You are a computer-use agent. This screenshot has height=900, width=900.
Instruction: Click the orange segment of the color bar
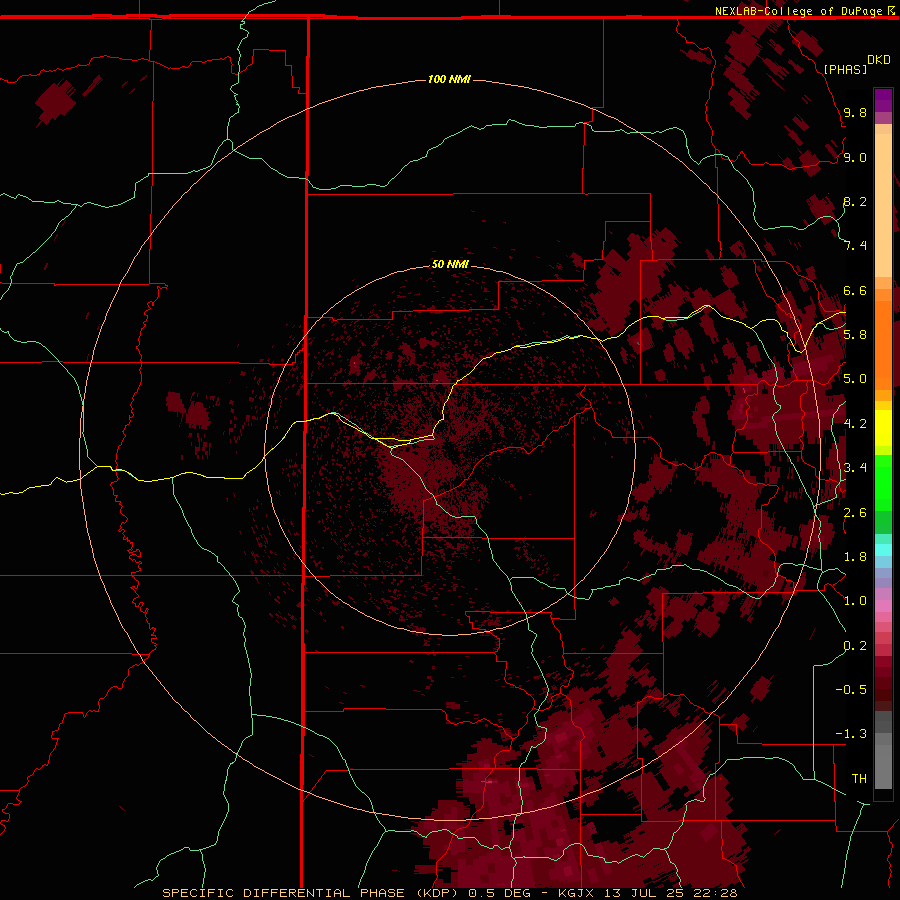click(883, 339)
